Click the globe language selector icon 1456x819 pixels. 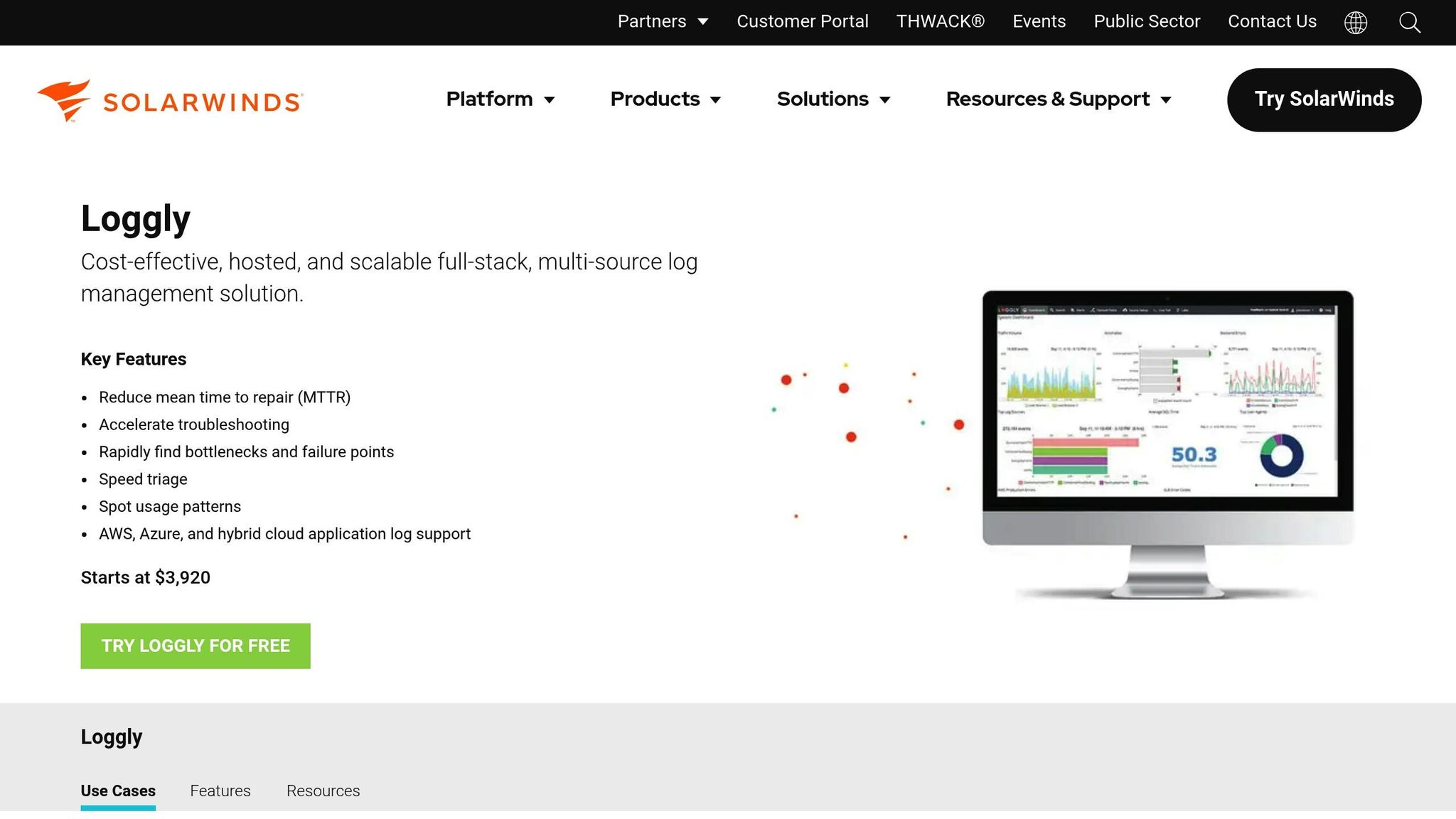(x=1355, y=22)
